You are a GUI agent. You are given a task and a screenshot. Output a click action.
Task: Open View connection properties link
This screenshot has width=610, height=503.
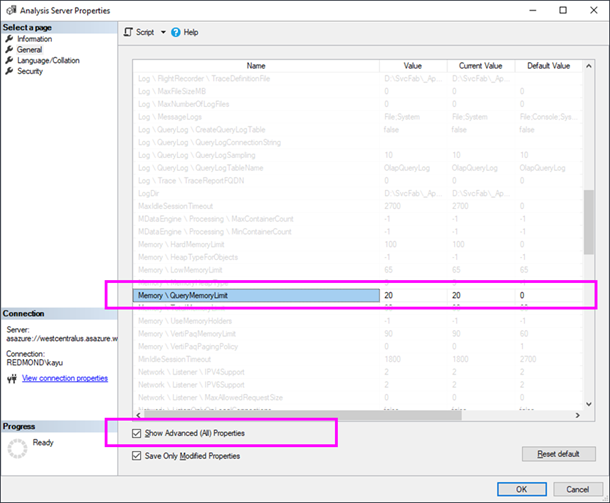(x=65, y=378)
